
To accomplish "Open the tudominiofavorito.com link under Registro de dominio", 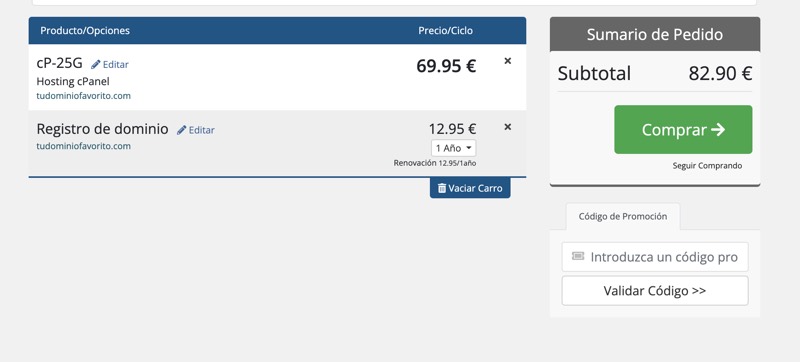I will (x=84, y=146).
